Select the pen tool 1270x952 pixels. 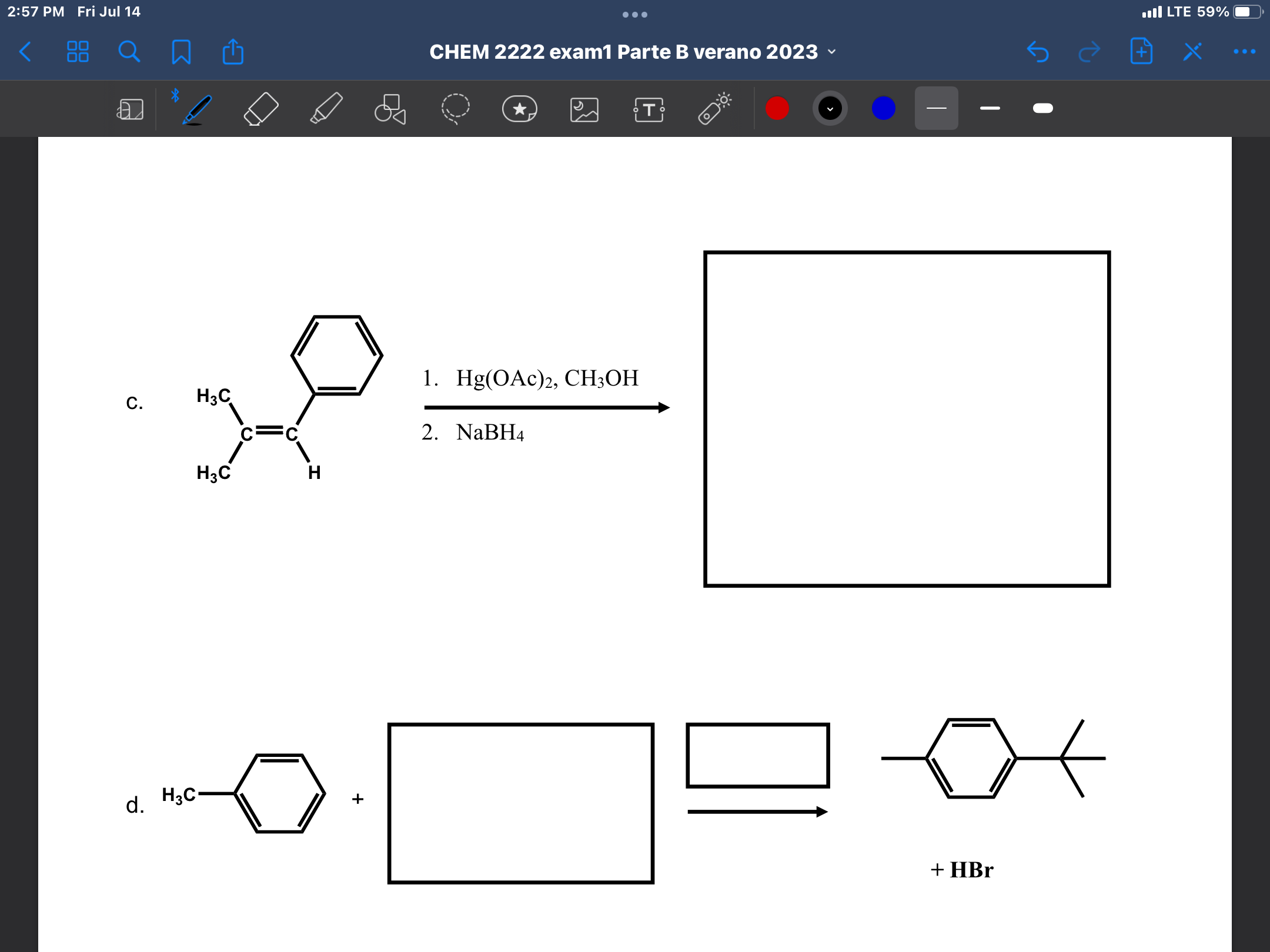point(197,109)
